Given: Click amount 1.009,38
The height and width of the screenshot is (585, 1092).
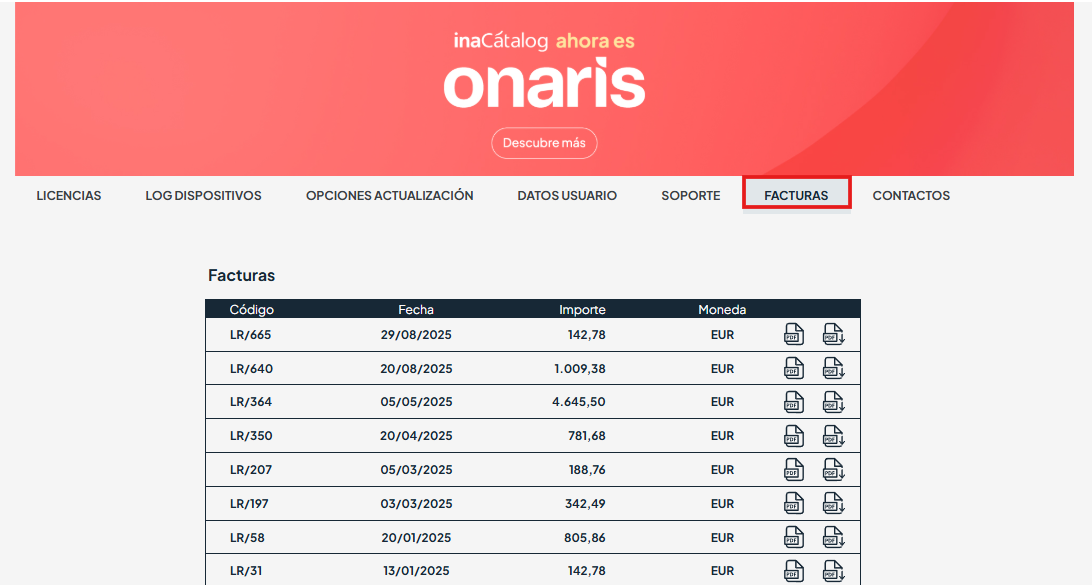Looking at the screenshot, I should coord(579,368).
